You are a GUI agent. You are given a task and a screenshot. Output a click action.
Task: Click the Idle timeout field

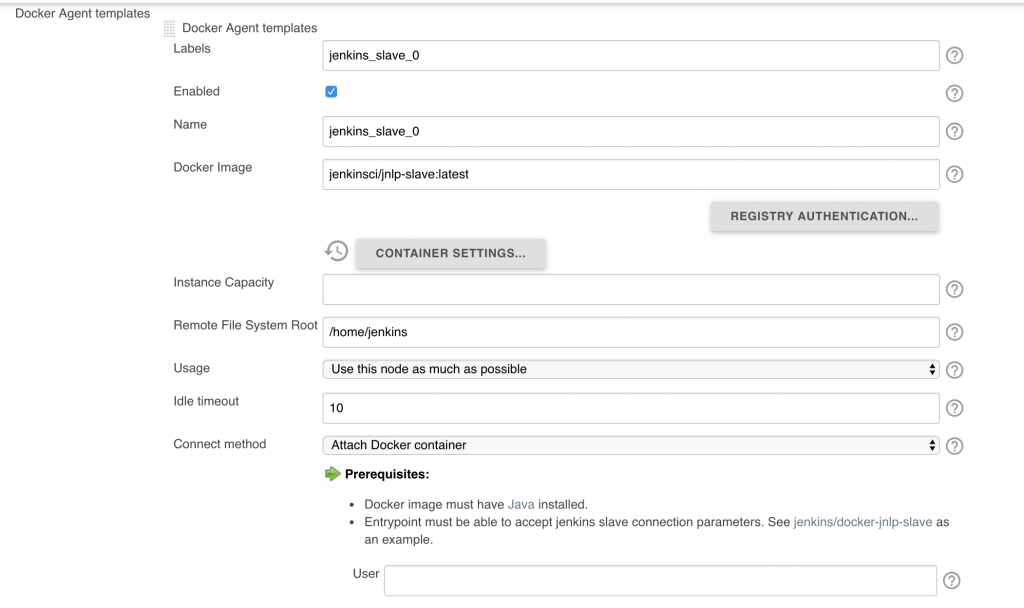631,408
